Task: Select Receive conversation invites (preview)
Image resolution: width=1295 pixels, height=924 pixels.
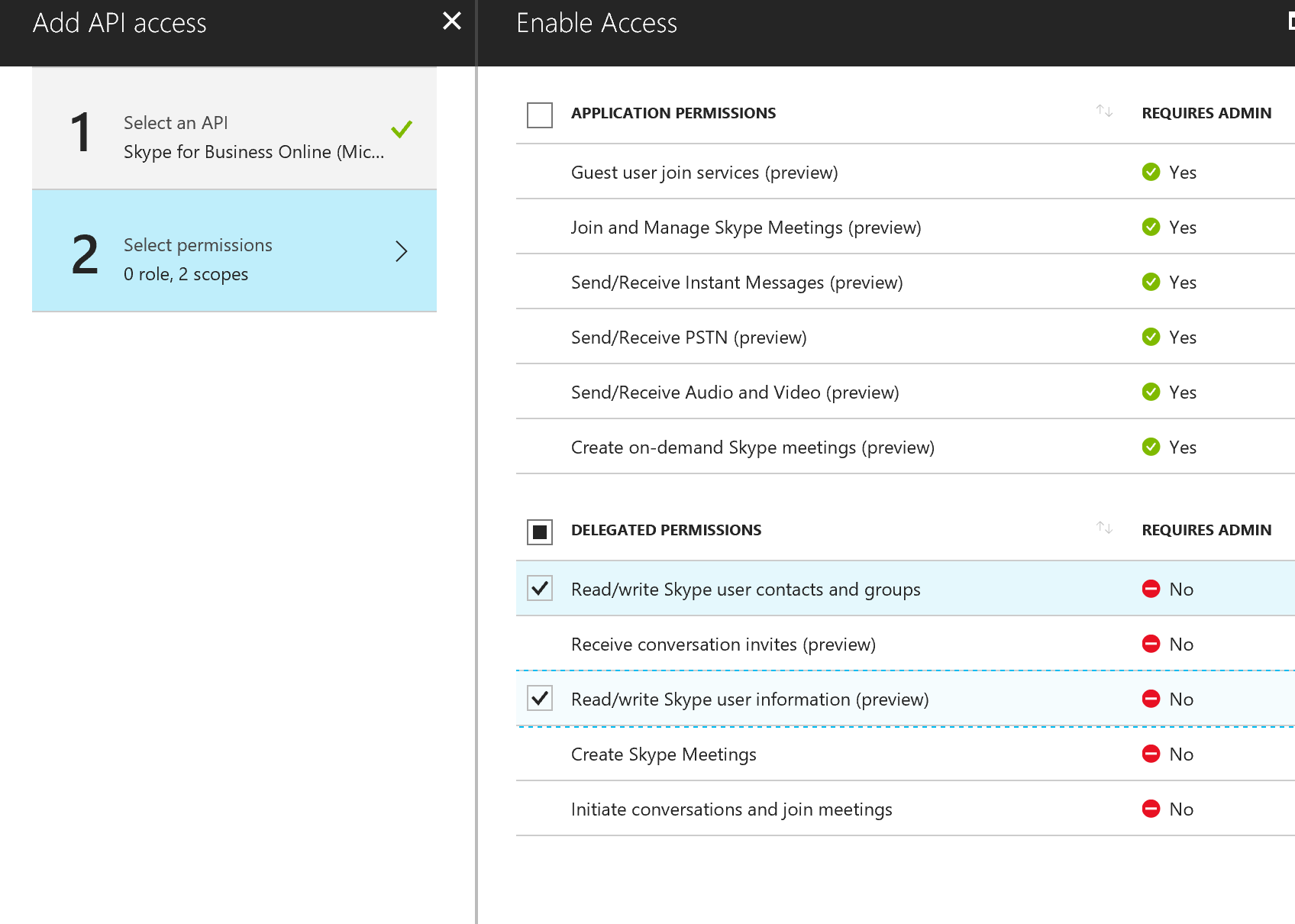Action: tap(906, 644)
